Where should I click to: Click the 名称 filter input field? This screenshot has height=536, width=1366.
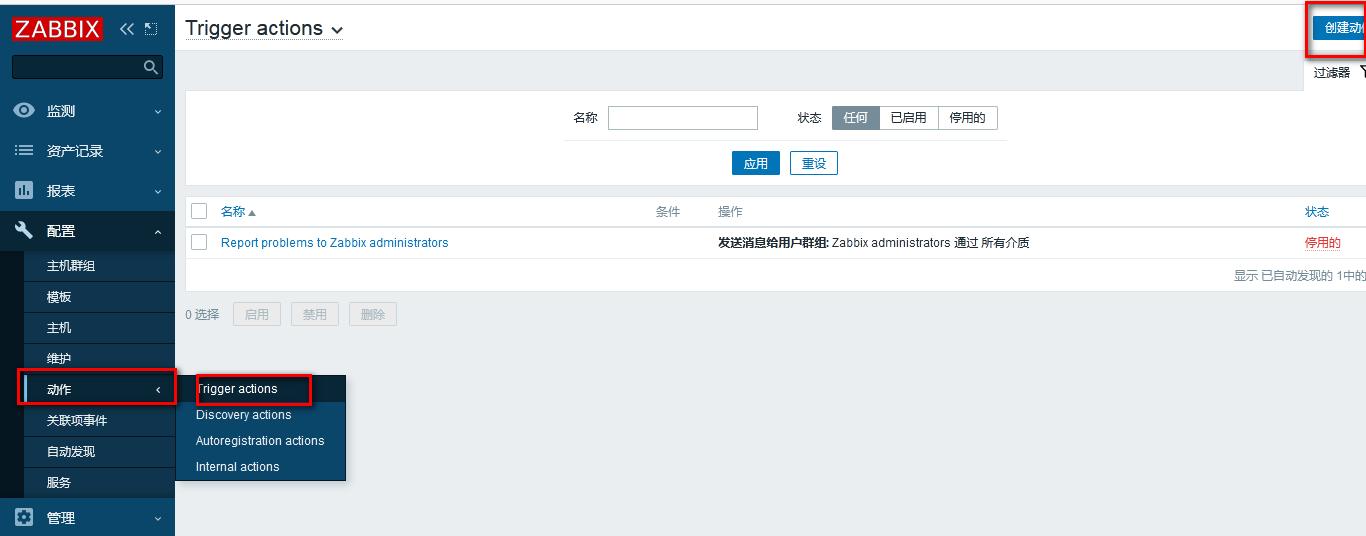tap(683, 118)
